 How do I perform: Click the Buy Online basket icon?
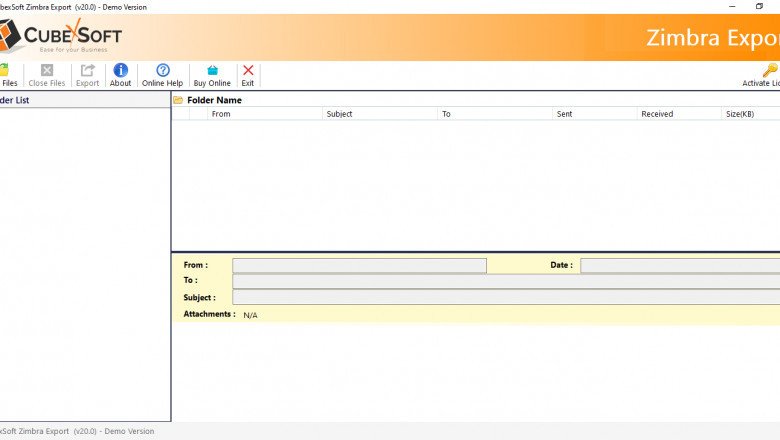pos(212,70)
